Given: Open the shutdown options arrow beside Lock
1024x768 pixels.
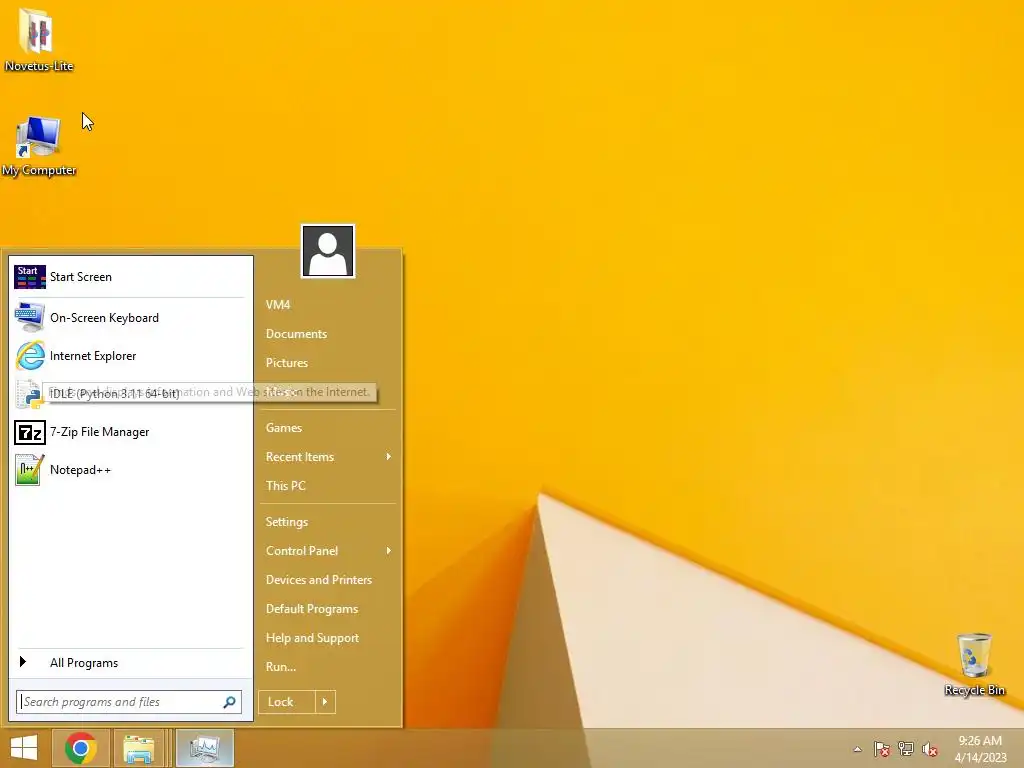Looking at the screenshot, I should (x=325, y=702).
